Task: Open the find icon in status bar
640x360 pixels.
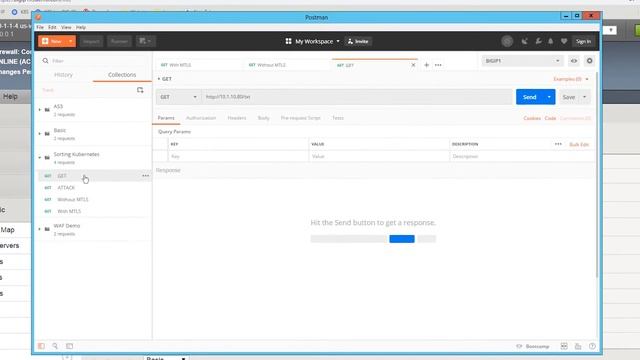Action: (55, 346)
